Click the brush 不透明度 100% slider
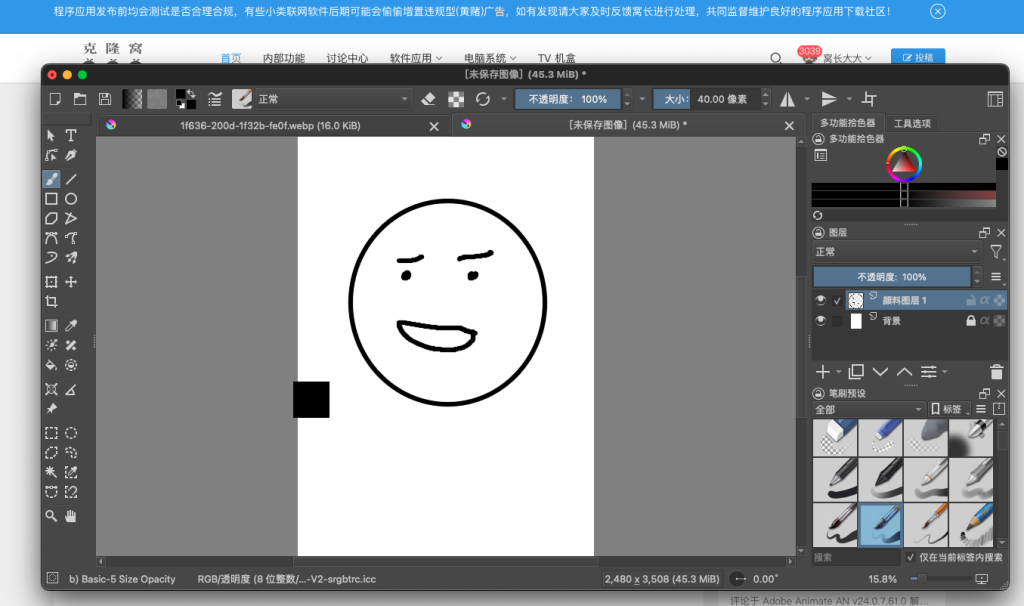The image size is (1024, 606). [x=568, y=99]
